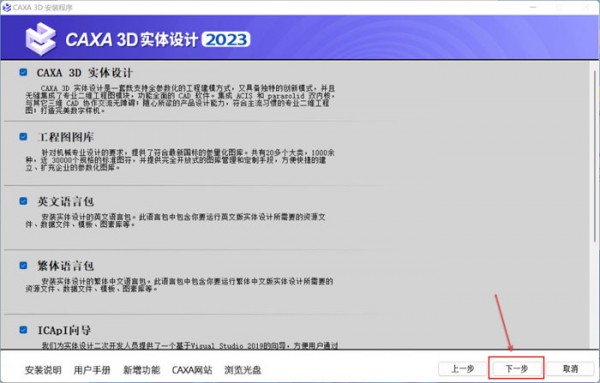Click the 2023 version badge
The height and width of the screenshot is (383, 600).
pos(226,39)
